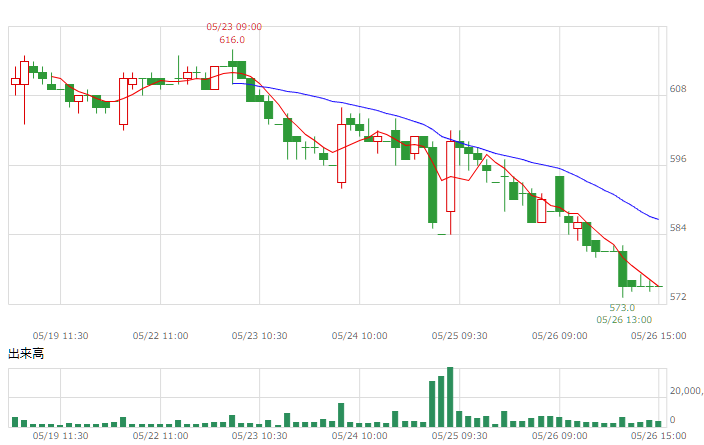
Task: Select the 05/26 13:00 low annotation
Action: pyautogui.click(x=624, y=320)
